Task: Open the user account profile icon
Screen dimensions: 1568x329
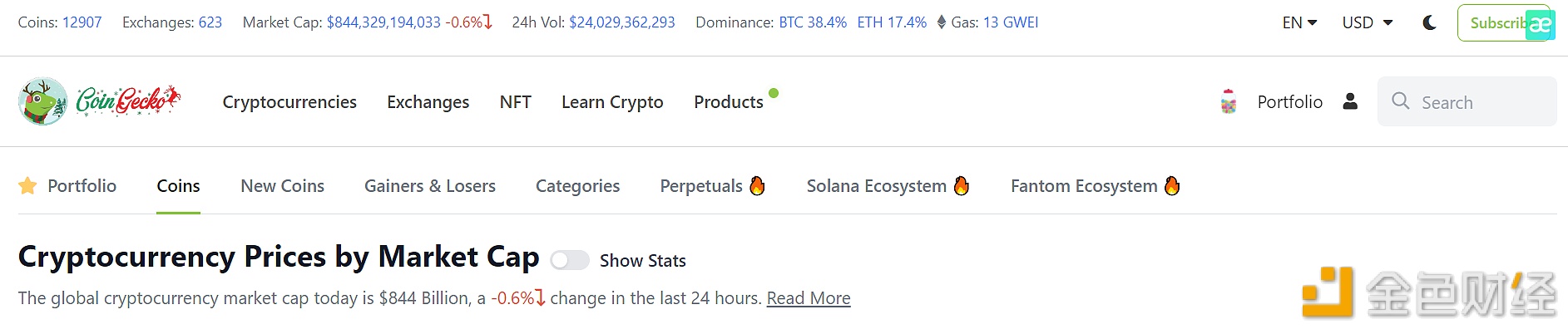Action: click(1350, 101)
